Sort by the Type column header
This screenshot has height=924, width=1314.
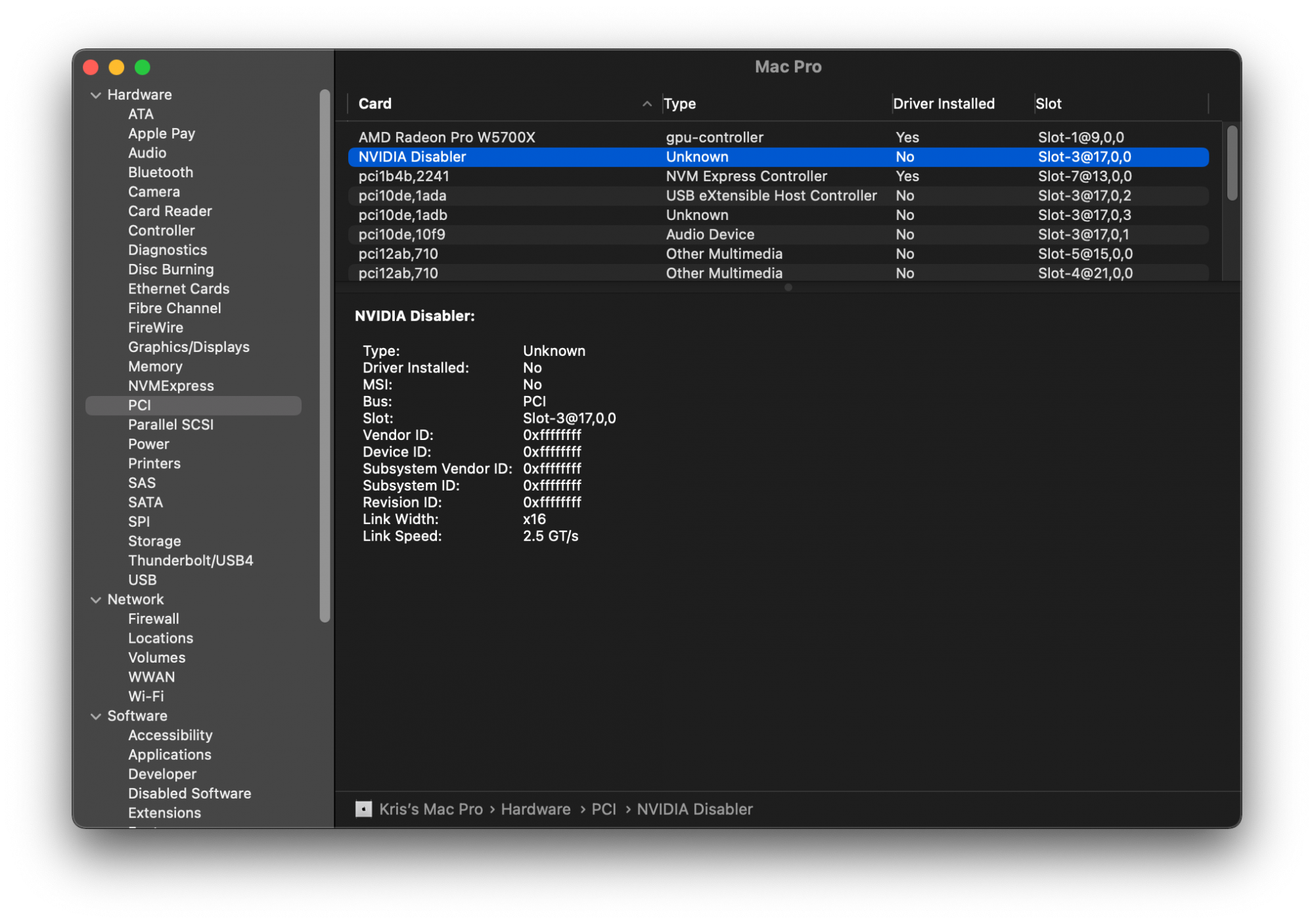pyautogui.click(x=680, y=104)
